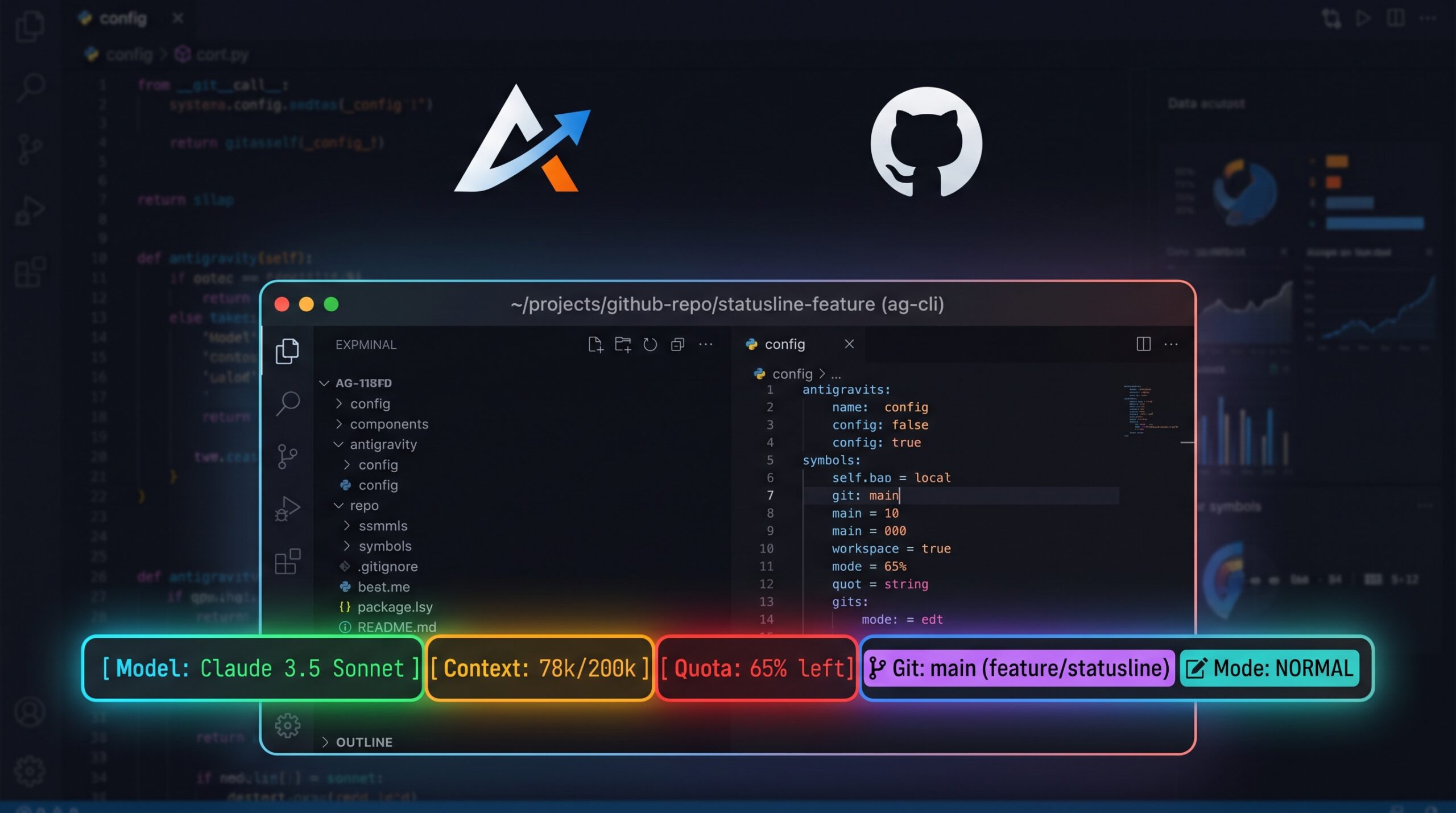Open Source Control icon in the background window's sidebar

pos(30,149)
